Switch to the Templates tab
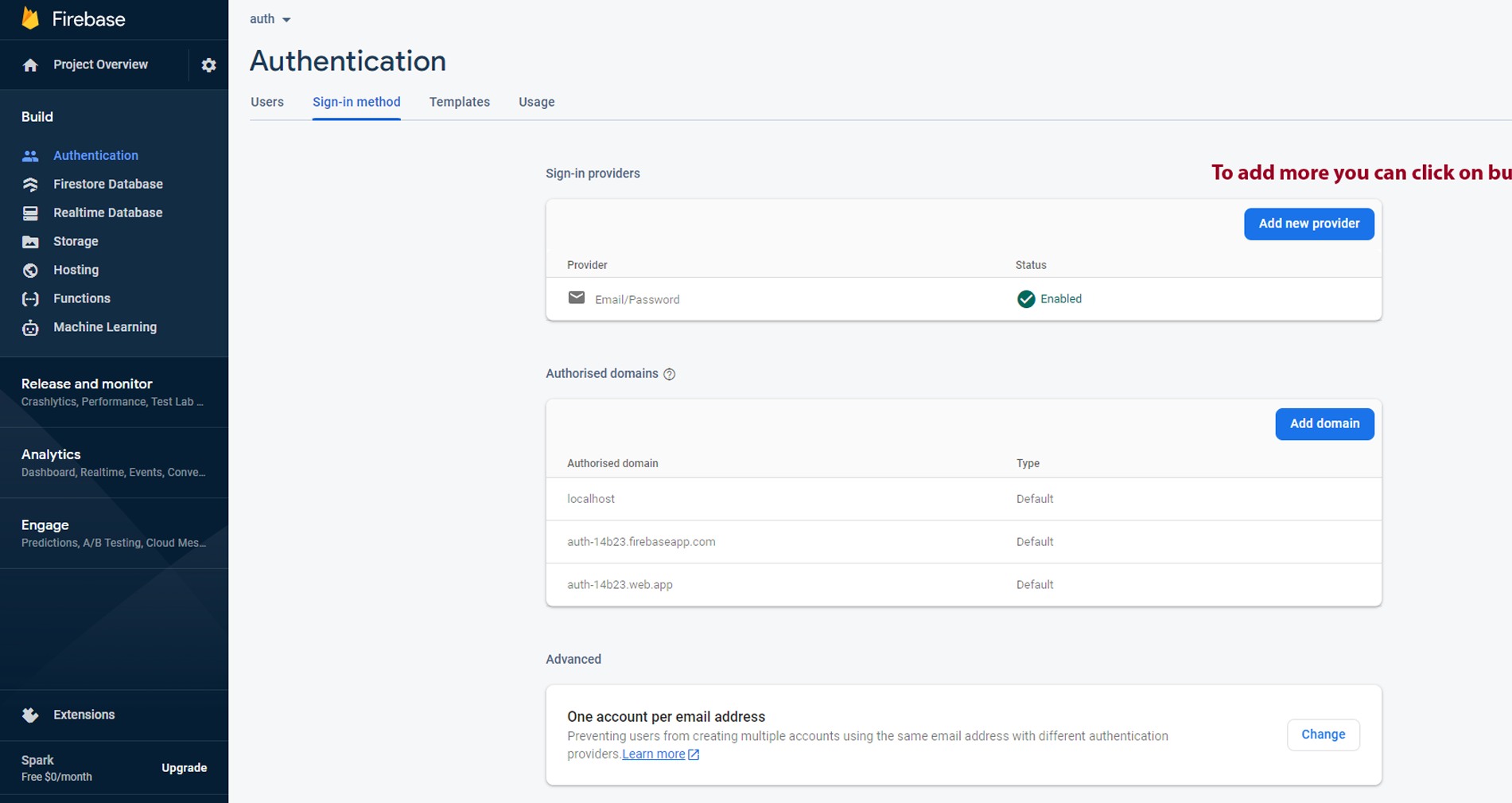 459,102
